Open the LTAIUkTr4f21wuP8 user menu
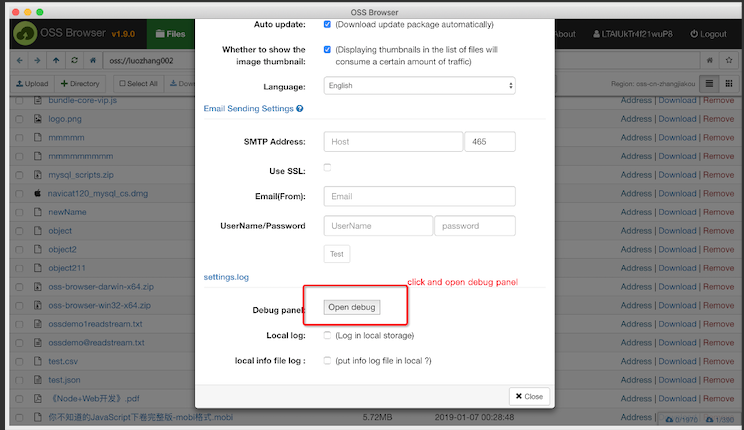This screenshot has width=744, height=430. tap(632, 34)
